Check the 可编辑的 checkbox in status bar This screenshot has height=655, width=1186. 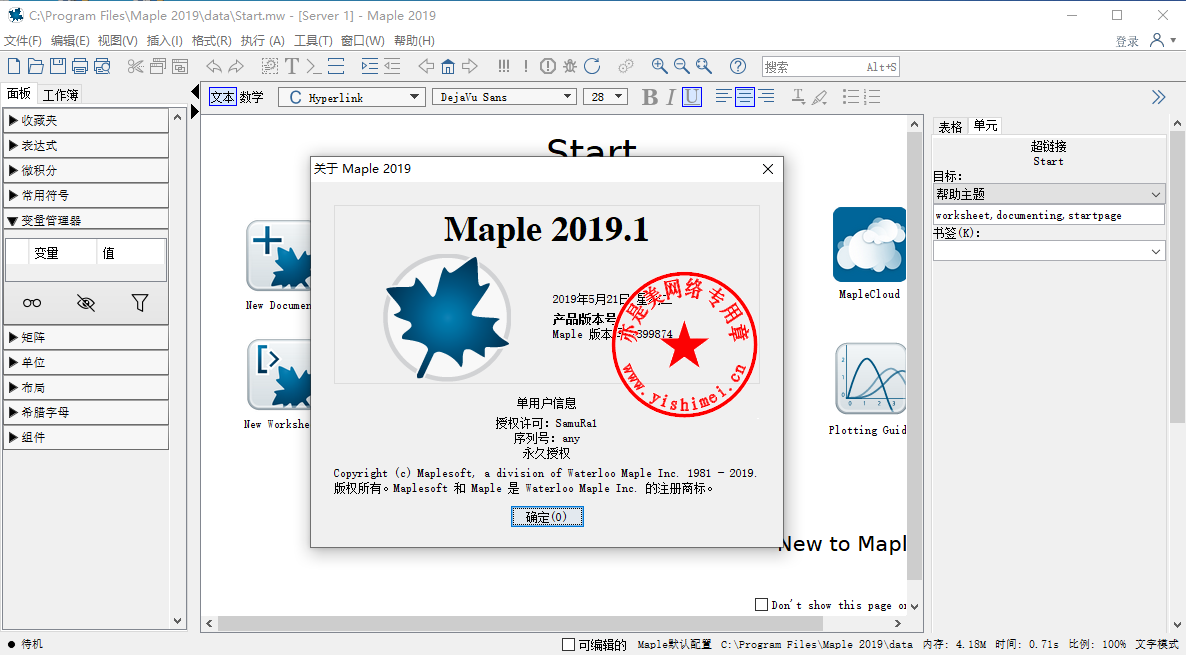[569, 644]
